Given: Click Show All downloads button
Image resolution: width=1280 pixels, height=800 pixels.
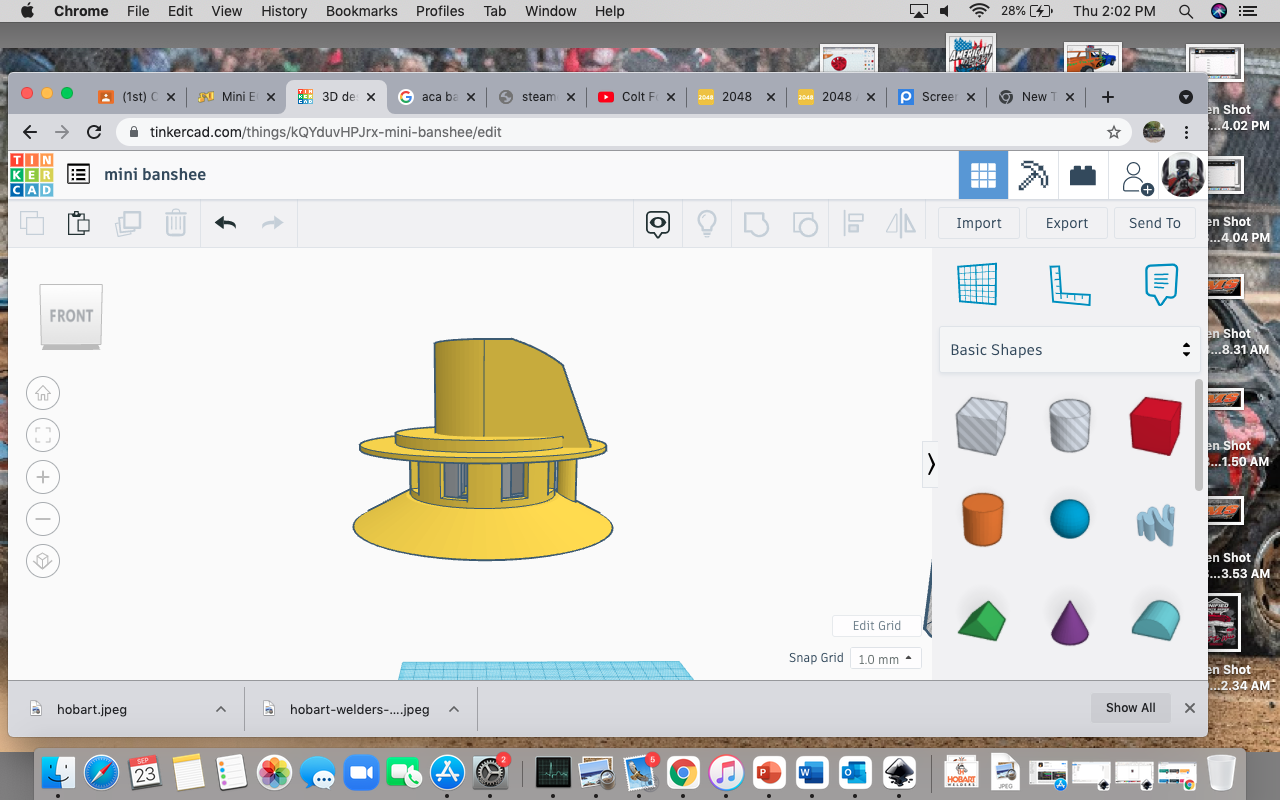Looking at the screenshot, I should [x=1131, y=708].
